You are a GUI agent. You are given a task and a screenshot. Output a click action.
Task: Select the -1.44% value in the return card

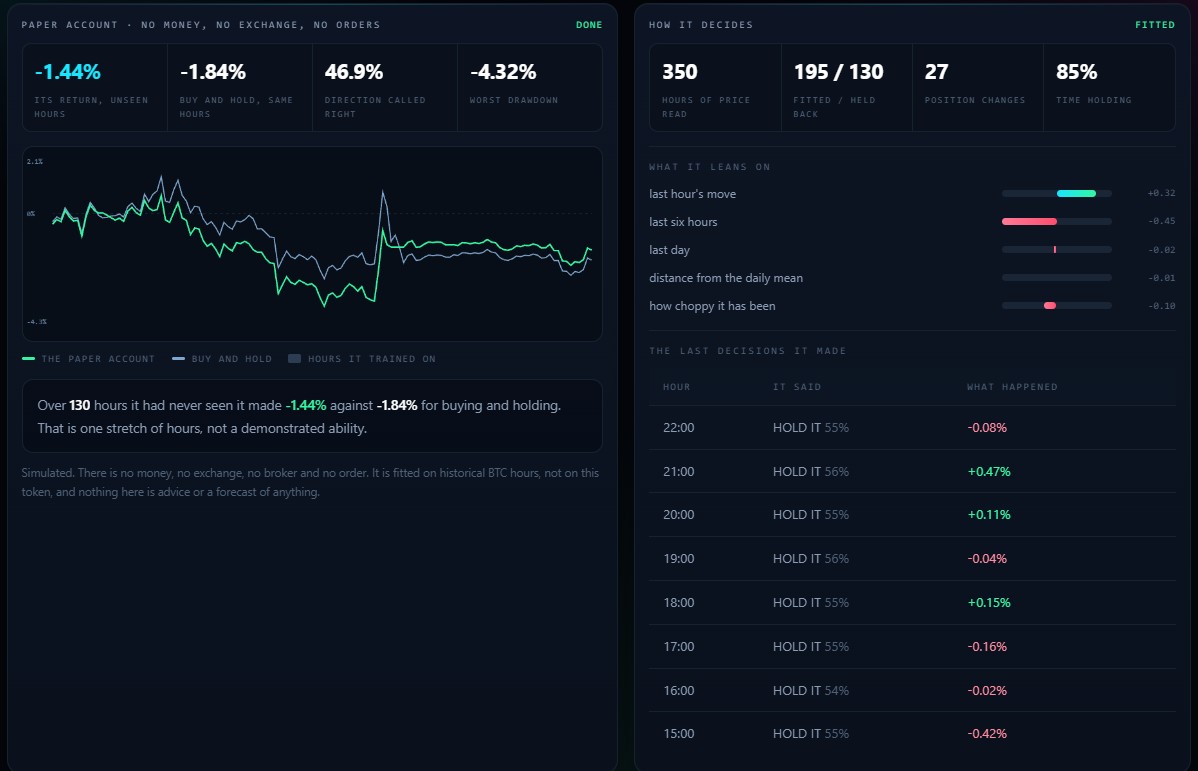(68, 72)
